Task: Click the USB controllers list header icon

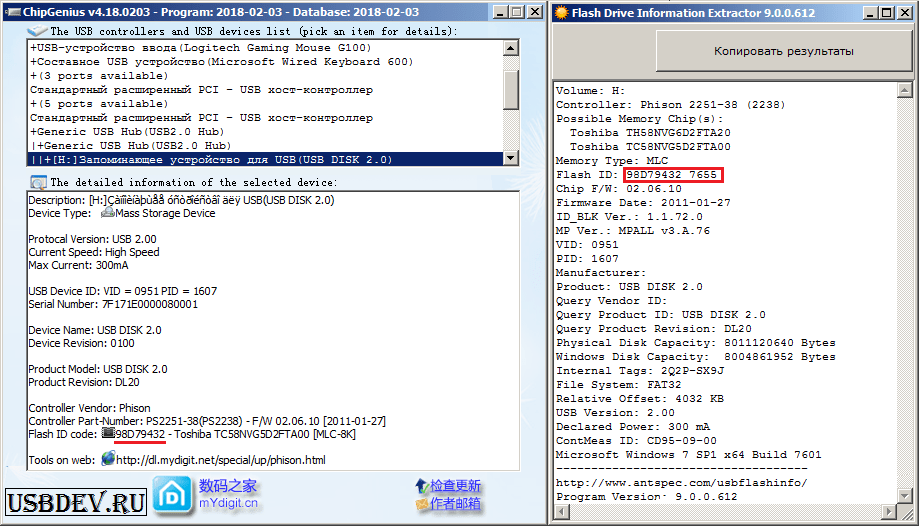Action: [x=37, y=31]
